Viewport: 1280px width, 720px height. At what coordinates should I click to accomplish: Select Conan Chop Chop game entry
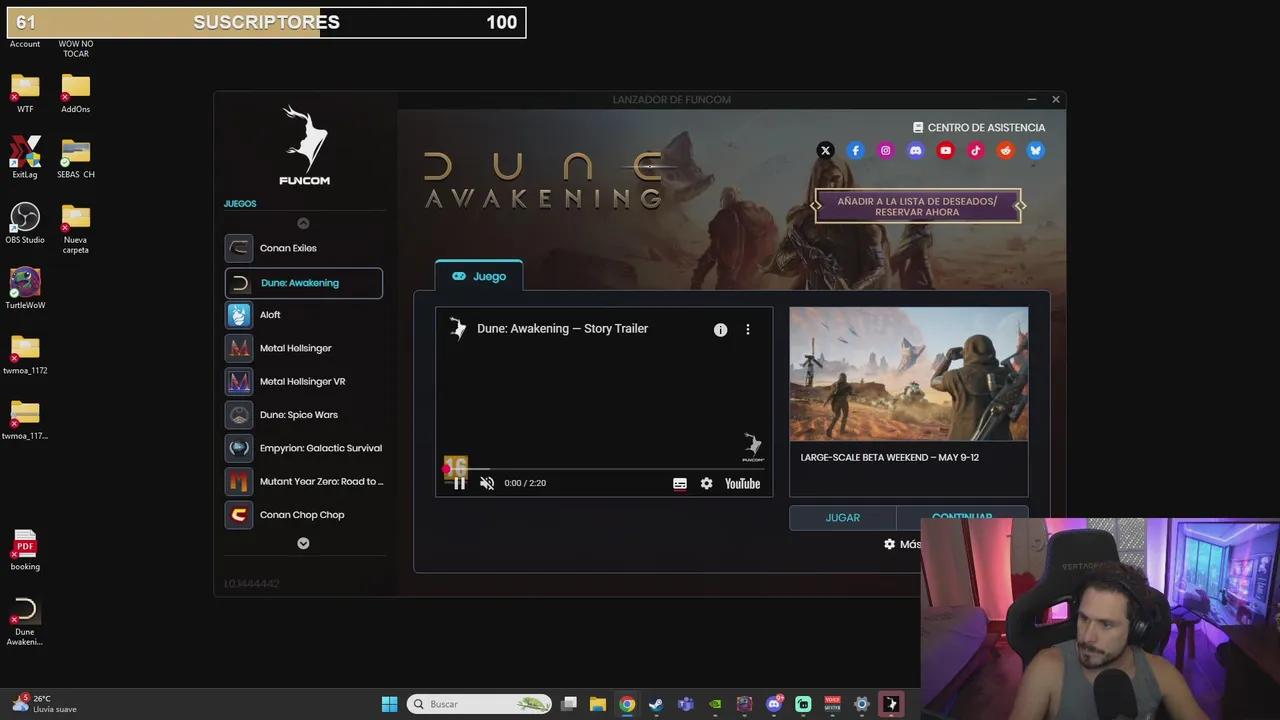(303, 515)
